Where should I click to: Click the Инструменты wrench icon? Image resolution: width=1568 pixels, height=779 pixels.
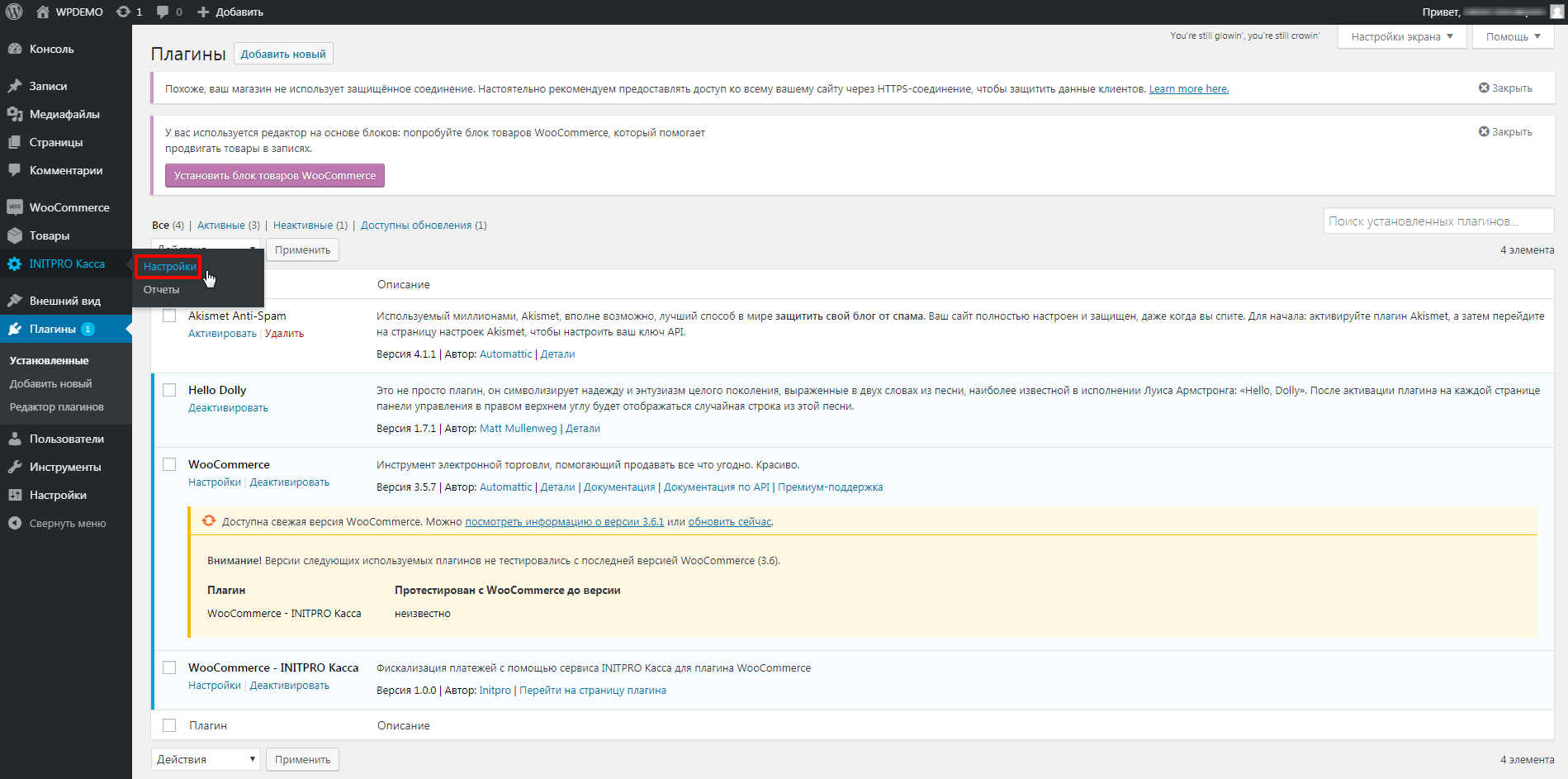(x=15, y=467)
